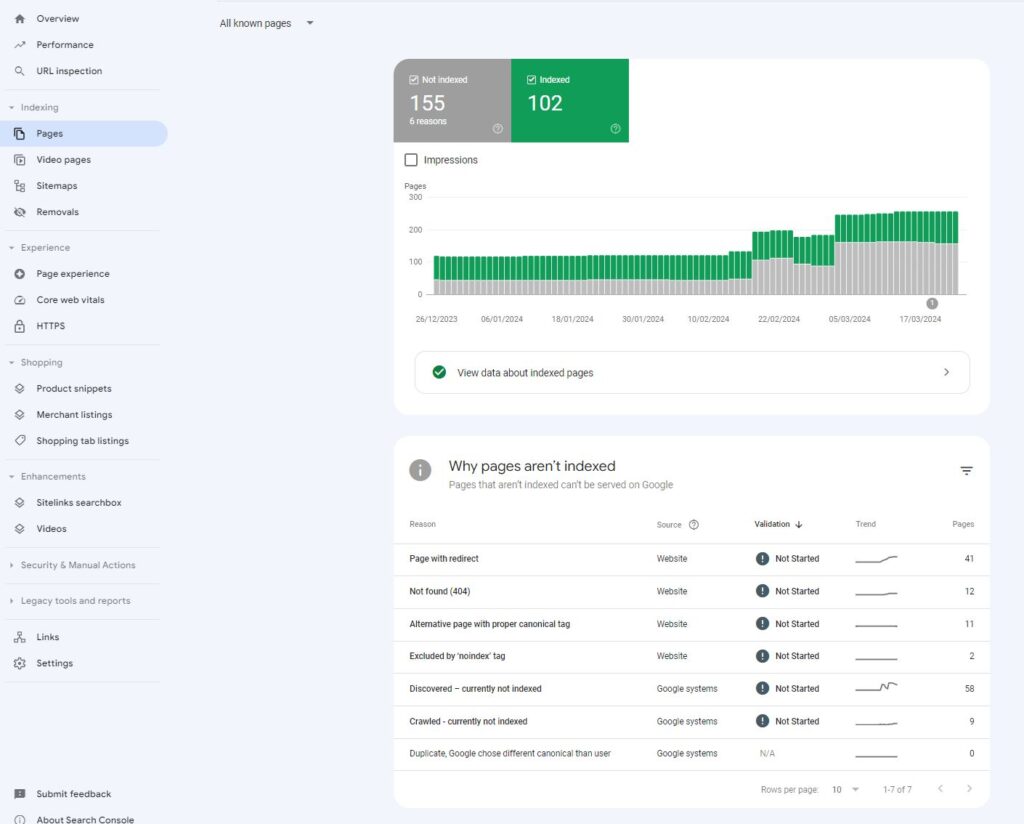Go to previous page of results
This screenshot has width=1024, height=824.
click(940, 789)
